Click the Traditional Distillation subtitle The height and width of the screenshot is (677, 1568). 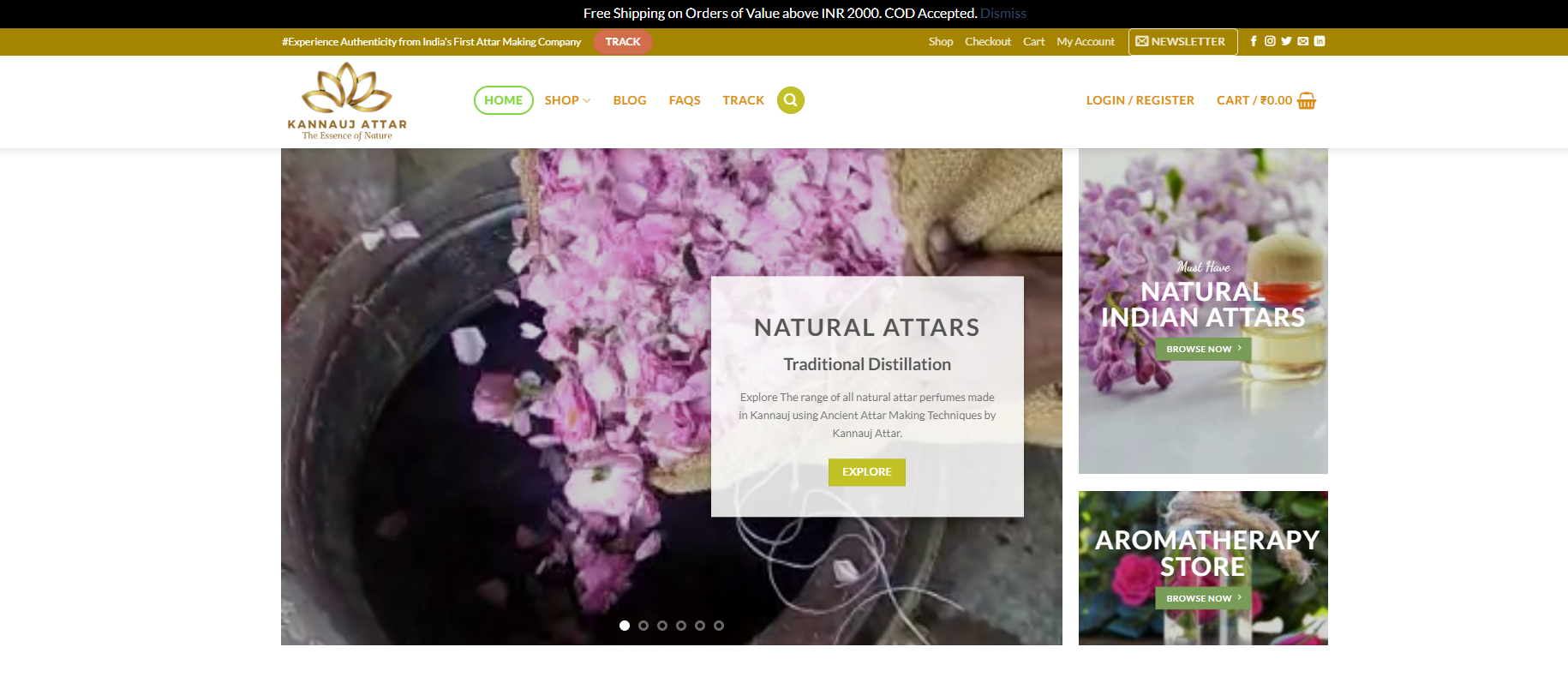tap(867, 364)
